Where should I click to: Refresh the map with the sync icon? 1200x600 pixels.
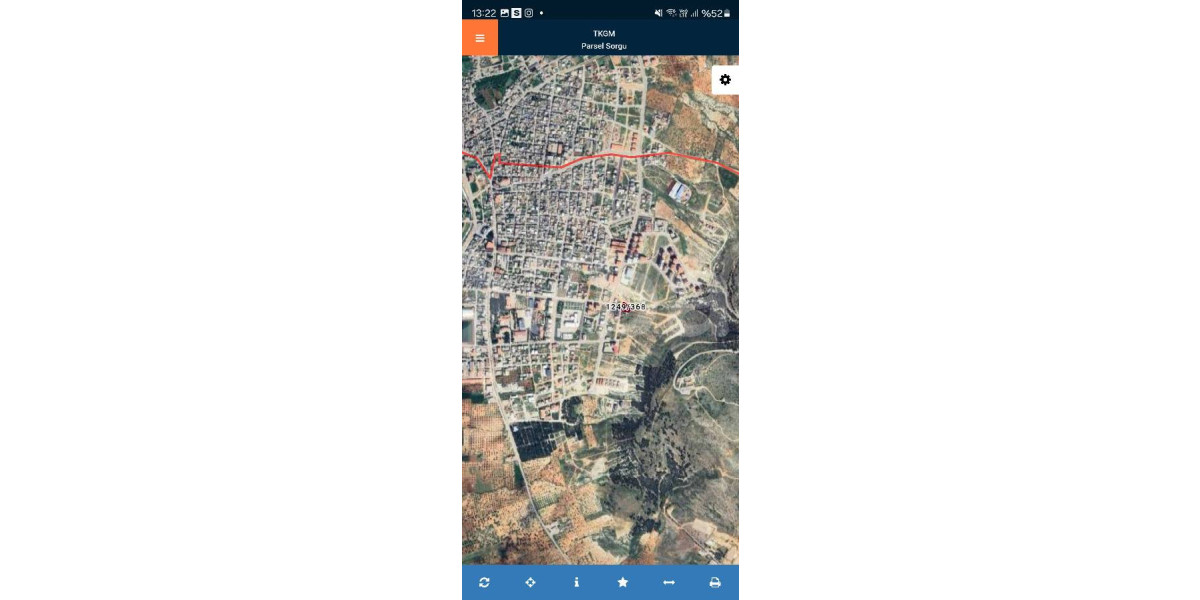(x=484, y=582)
